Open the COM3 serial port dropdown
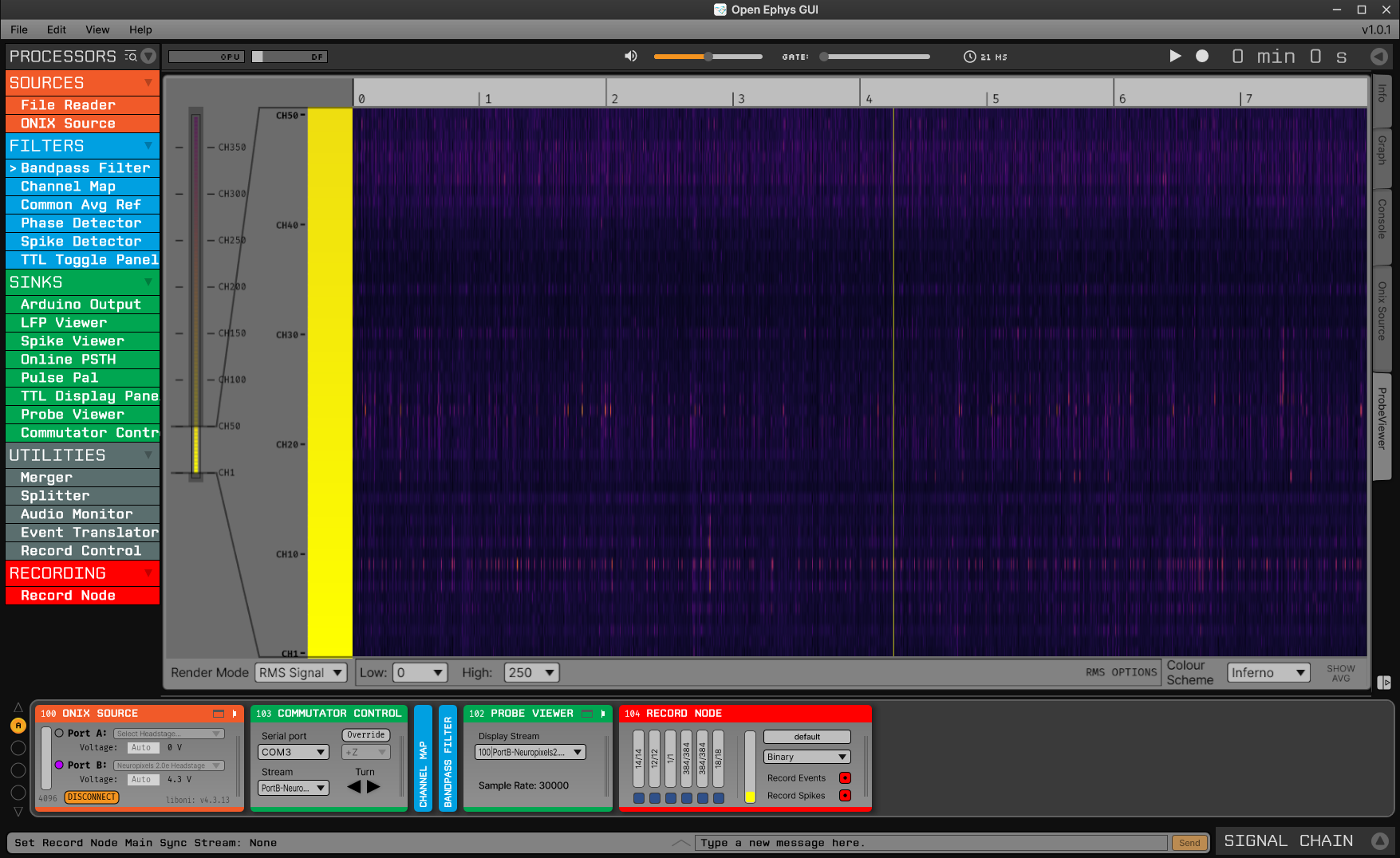 292,752
